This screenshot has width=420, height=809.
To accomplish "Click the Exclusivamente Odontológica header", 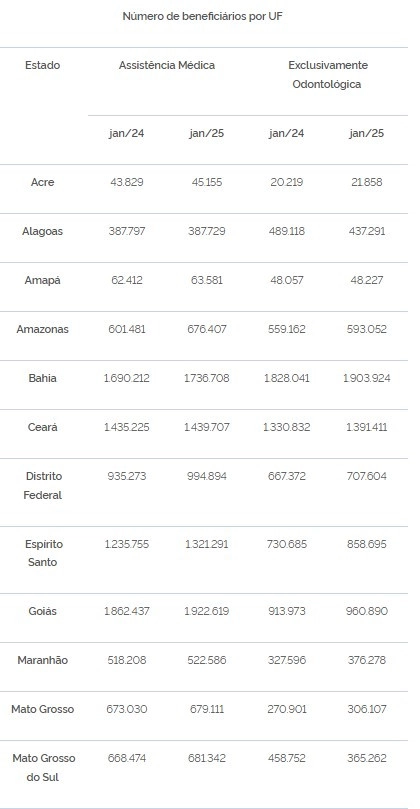I will [x=328, y=75].
